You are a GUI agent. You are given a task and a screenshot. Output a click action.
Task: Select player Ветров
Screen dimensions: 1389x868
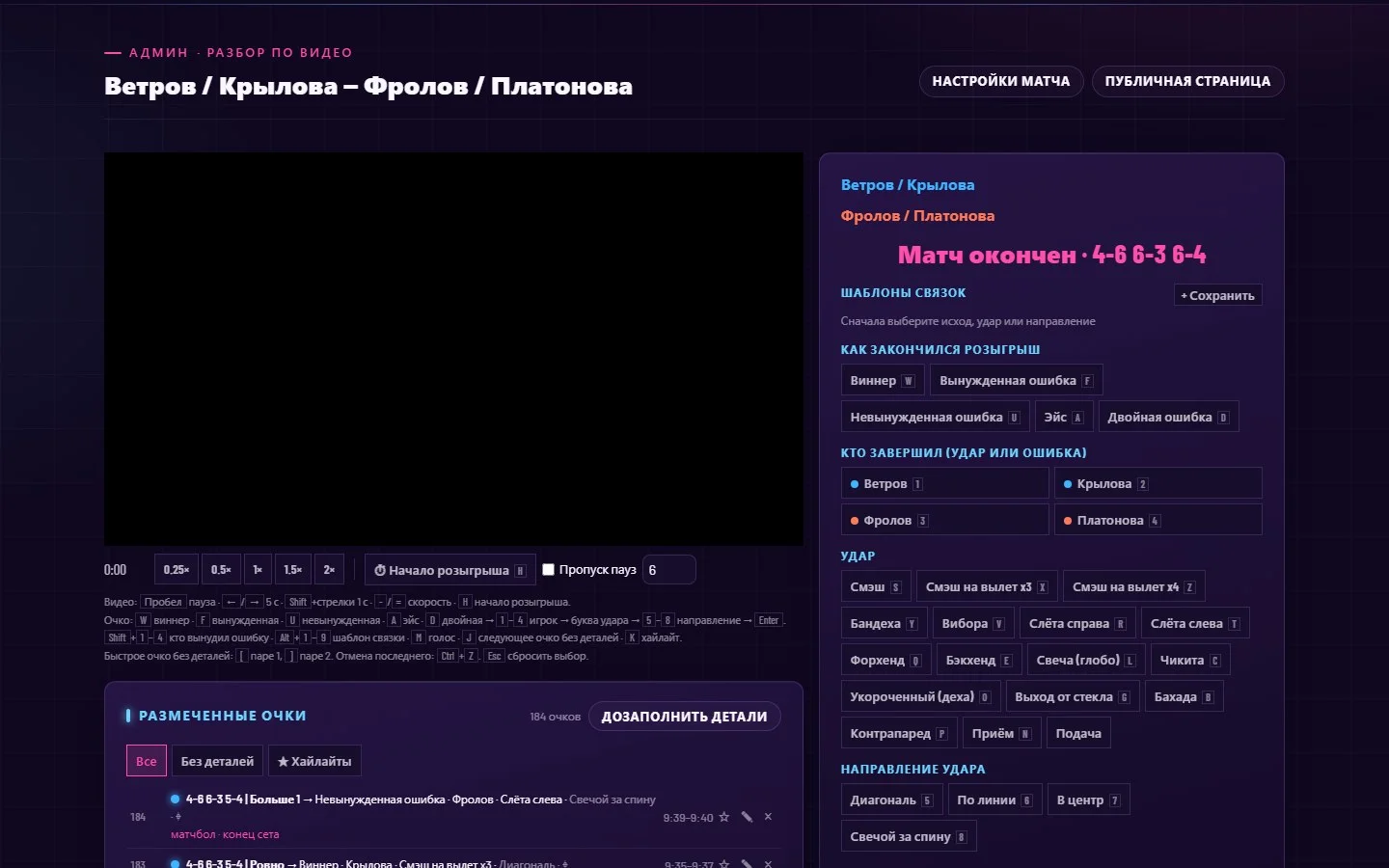[944, 483]
